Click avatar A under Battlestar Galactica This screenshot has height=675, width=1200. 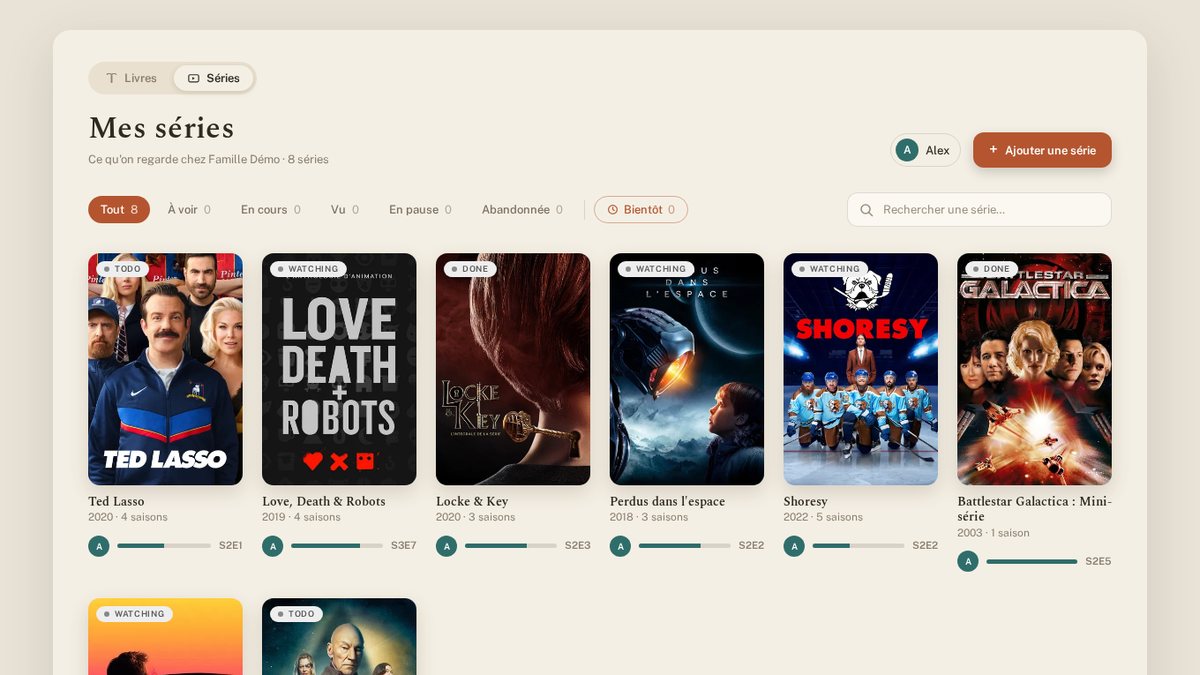tap(968, 562)
